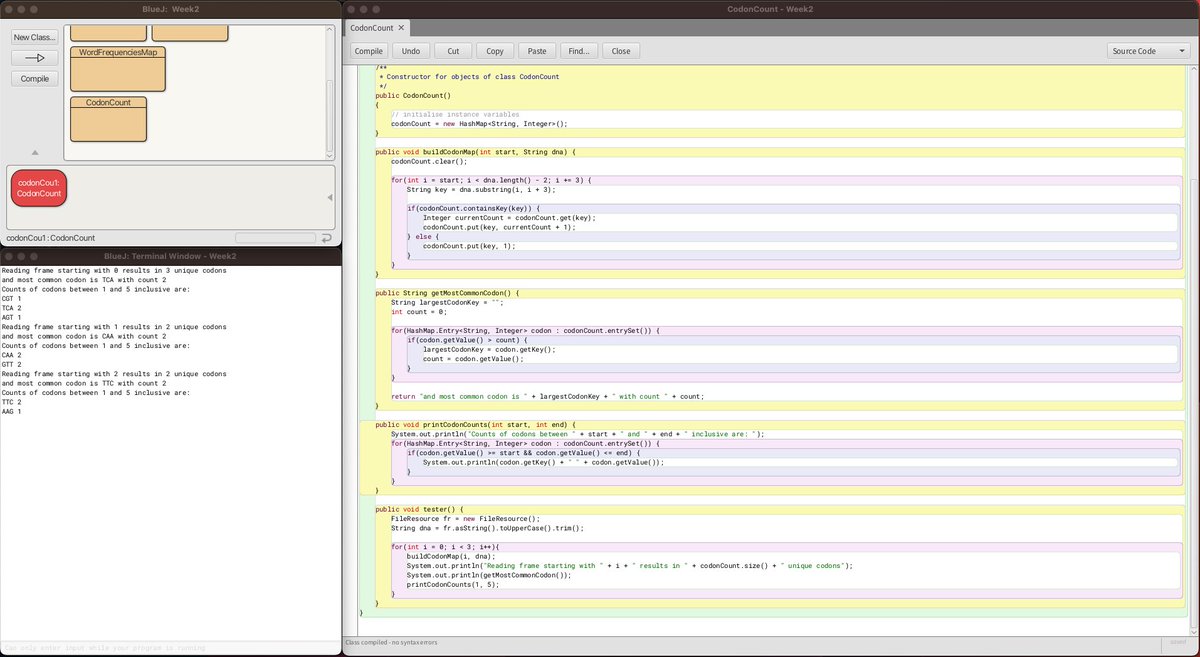
Task: Click the 'saved' indicator in editor corner
Action: tap(1177, 642)
